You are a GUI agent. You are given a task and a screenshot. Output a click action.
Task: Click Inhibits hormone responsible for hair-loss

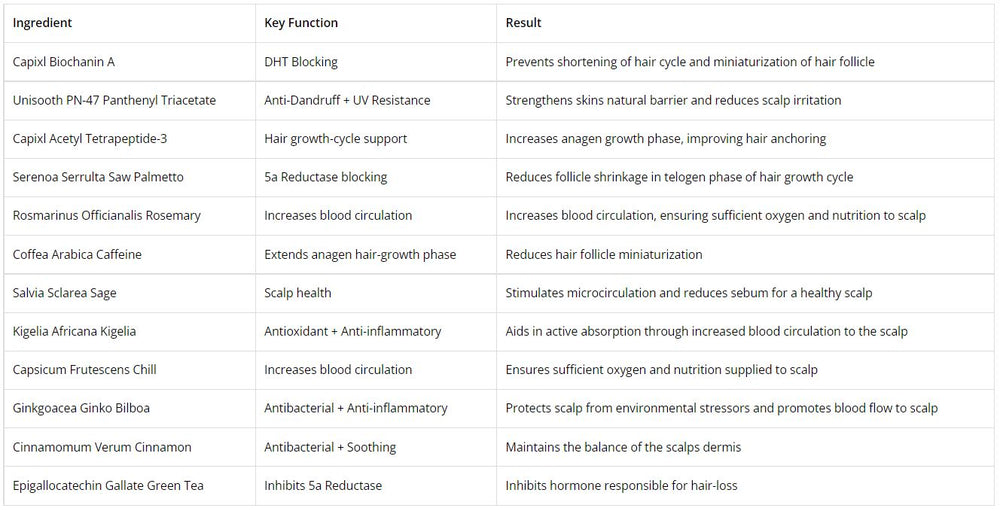coord(621,485)
